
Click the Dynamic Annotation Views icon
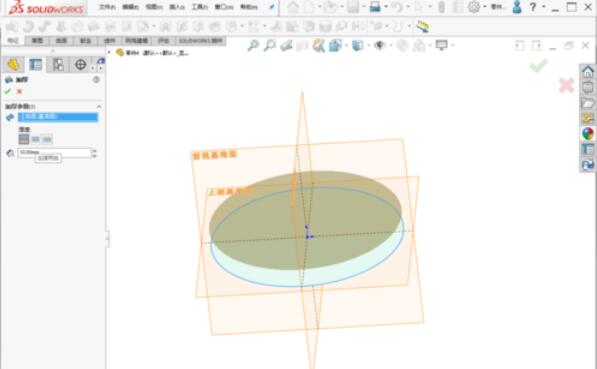pos(318,45)
